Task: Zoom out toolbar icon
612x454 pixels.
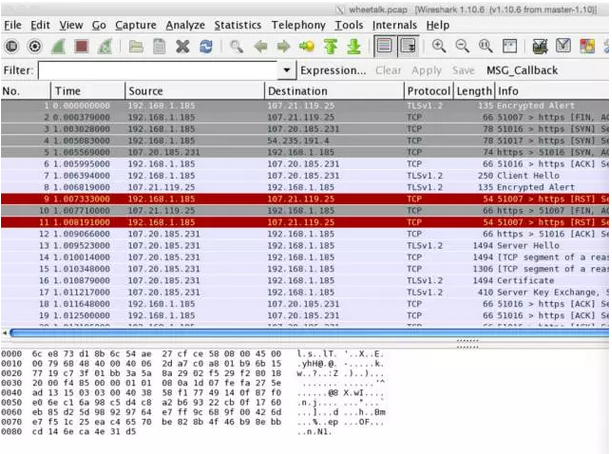Action: (x=462, y=46)
